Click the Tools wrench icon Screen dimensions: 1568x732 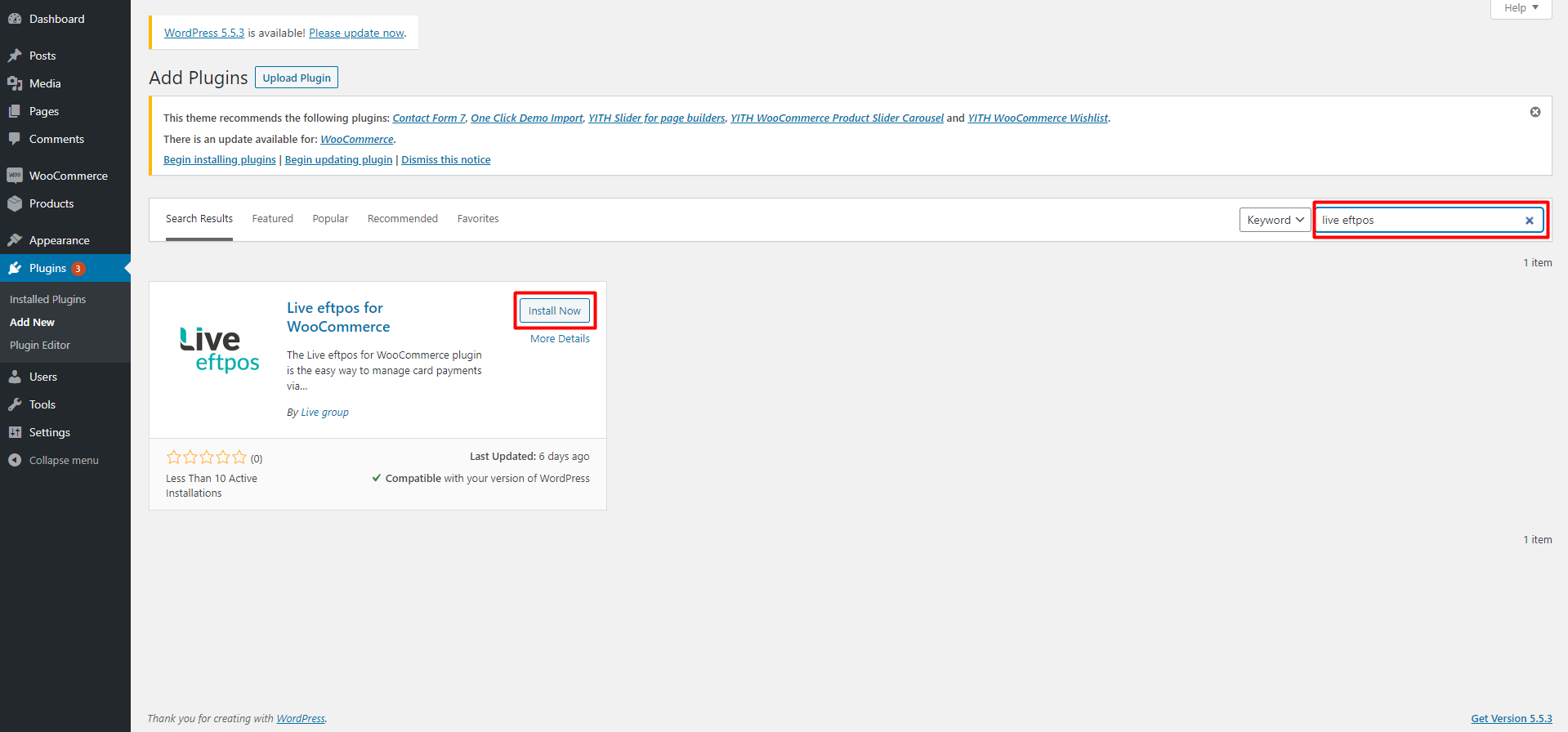[15, 404]
